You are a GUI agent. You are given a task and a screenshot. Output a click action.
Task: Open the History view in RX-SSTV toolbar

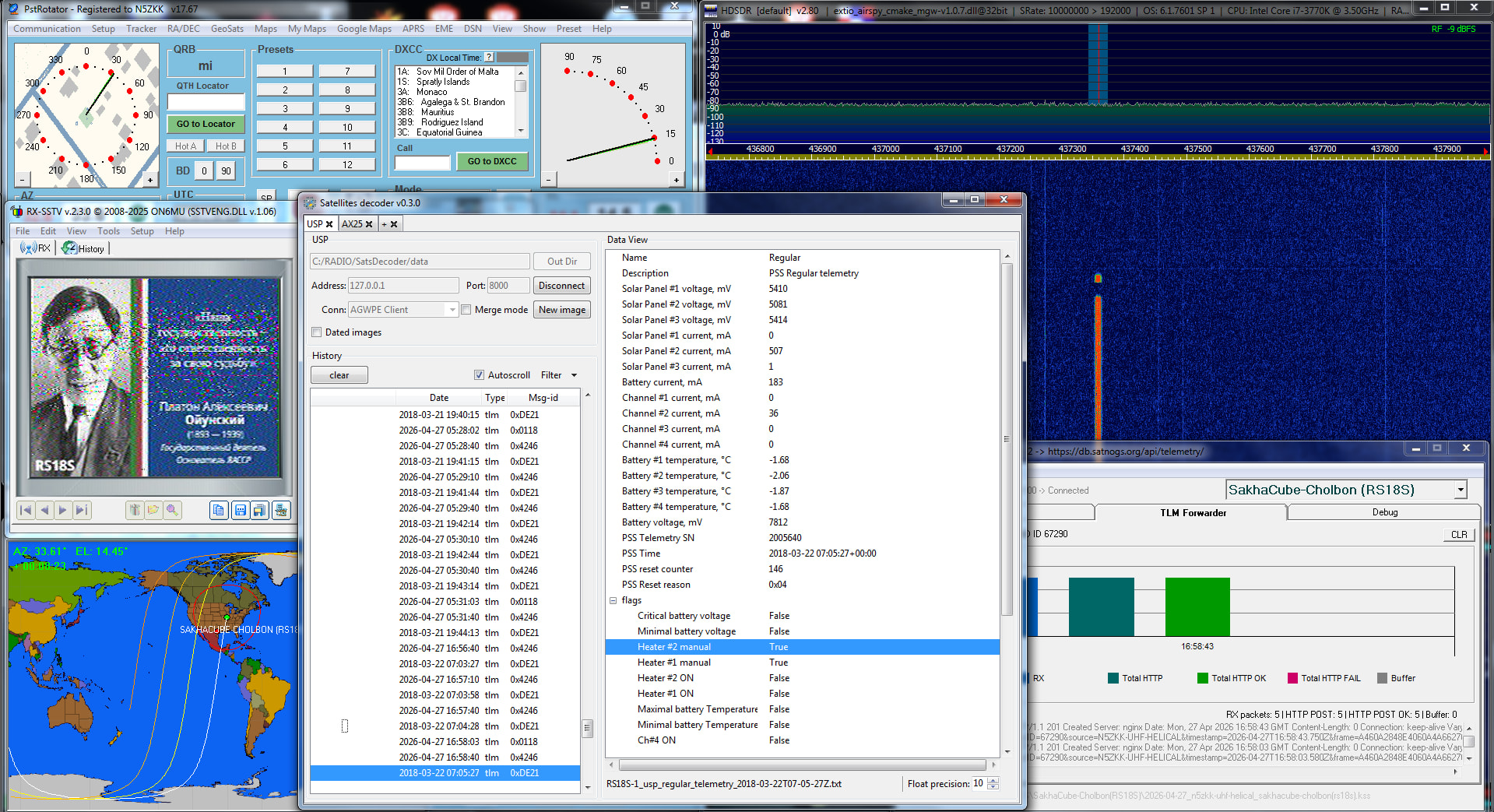point(83,248)
